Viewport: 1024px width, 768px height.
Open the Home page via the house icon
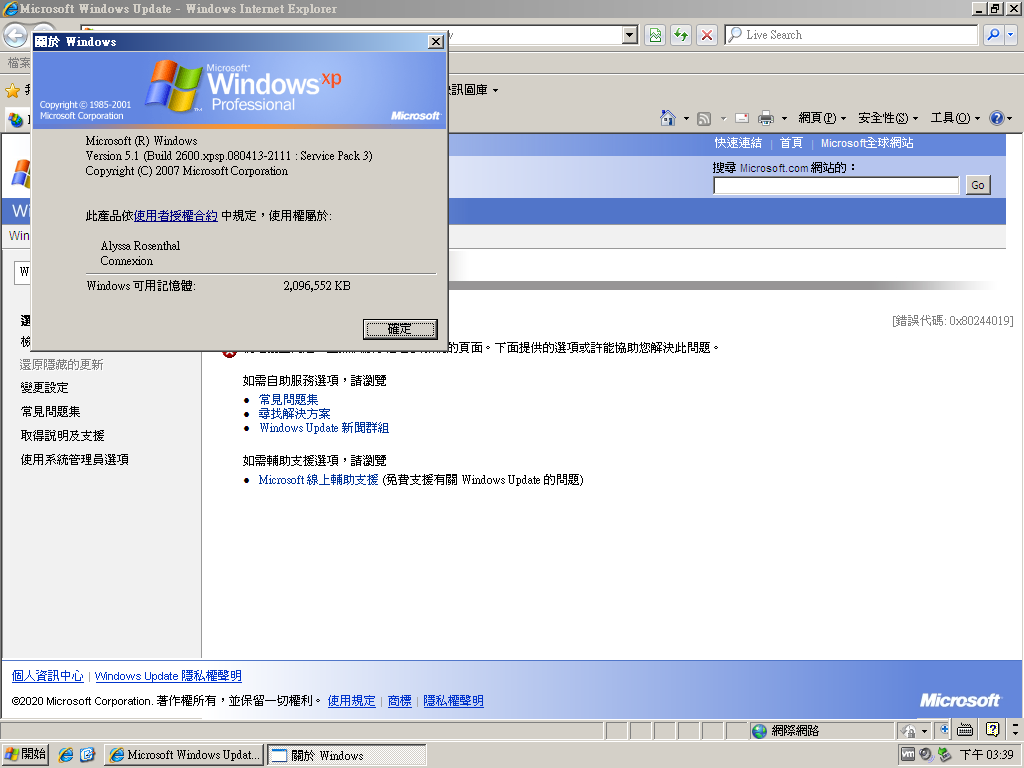pos(667,117)
